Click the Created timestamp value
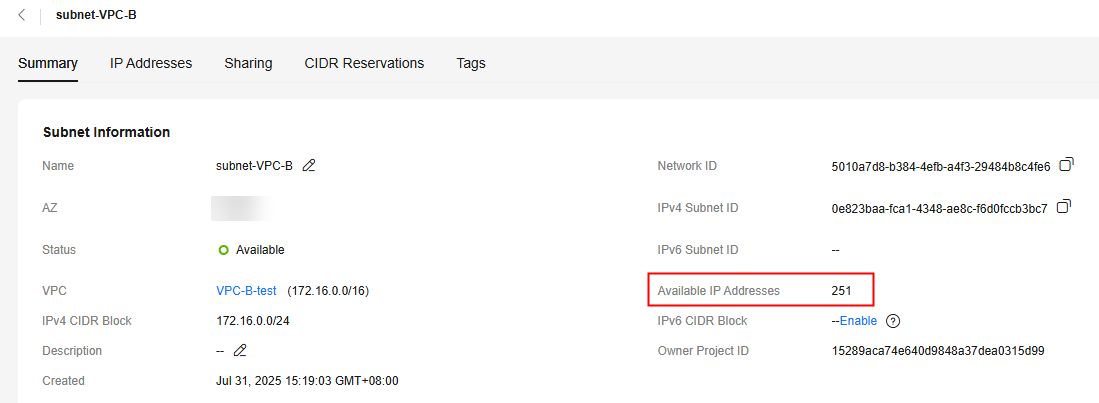 point(308,381)
